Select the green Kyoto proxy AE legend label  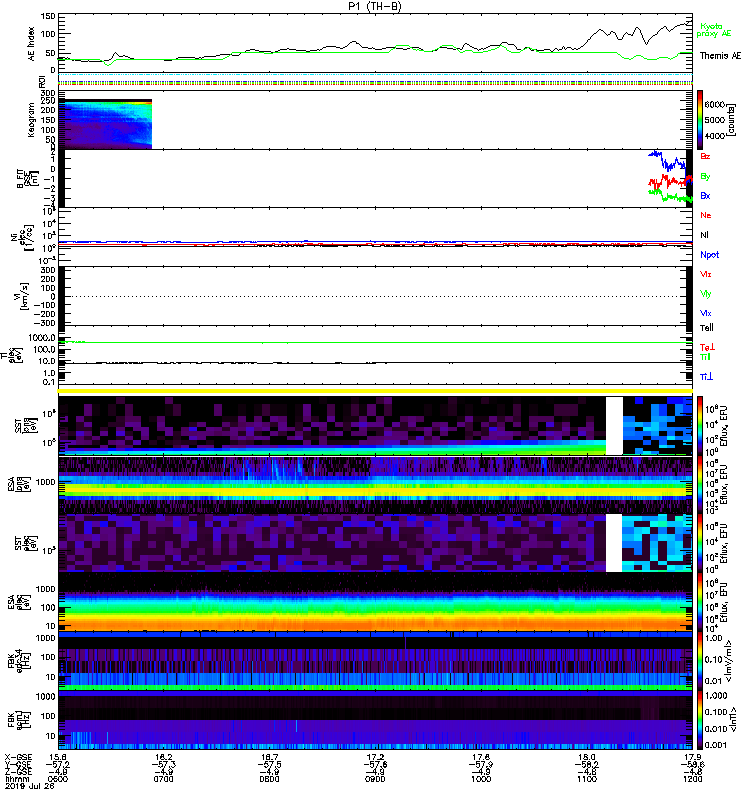click(713, 30)
